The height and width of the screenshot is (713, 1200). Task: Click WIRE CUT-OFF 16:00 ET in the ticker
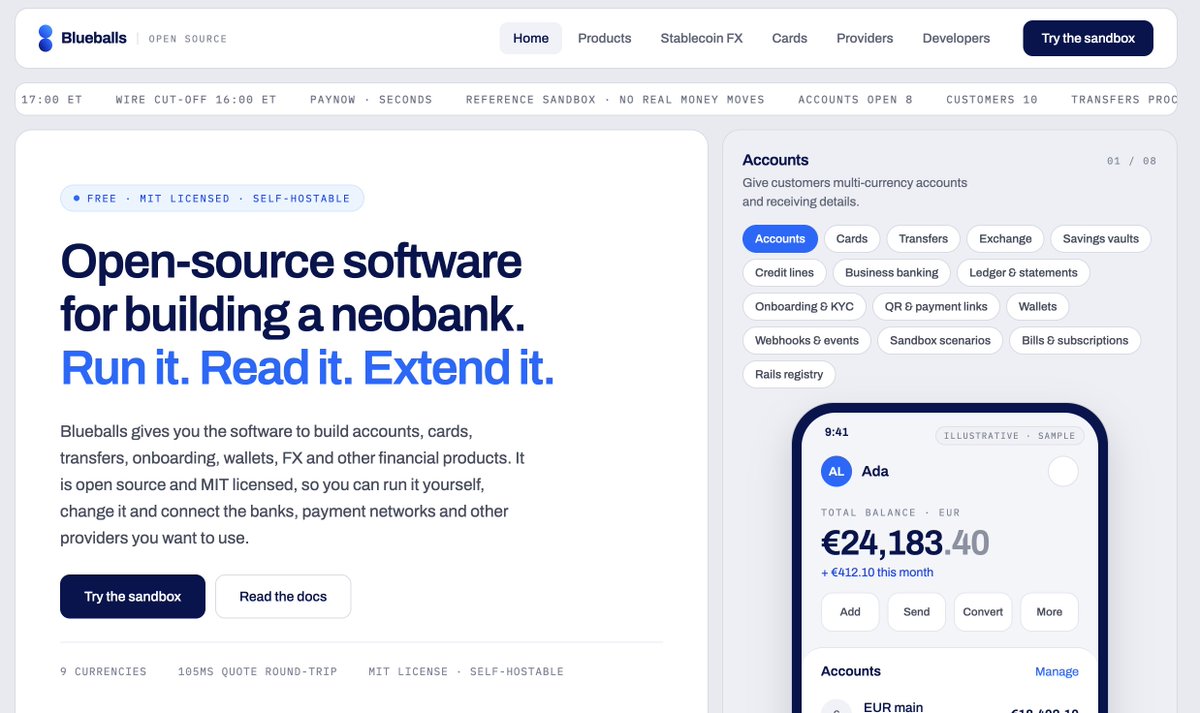tap(196, 100)
